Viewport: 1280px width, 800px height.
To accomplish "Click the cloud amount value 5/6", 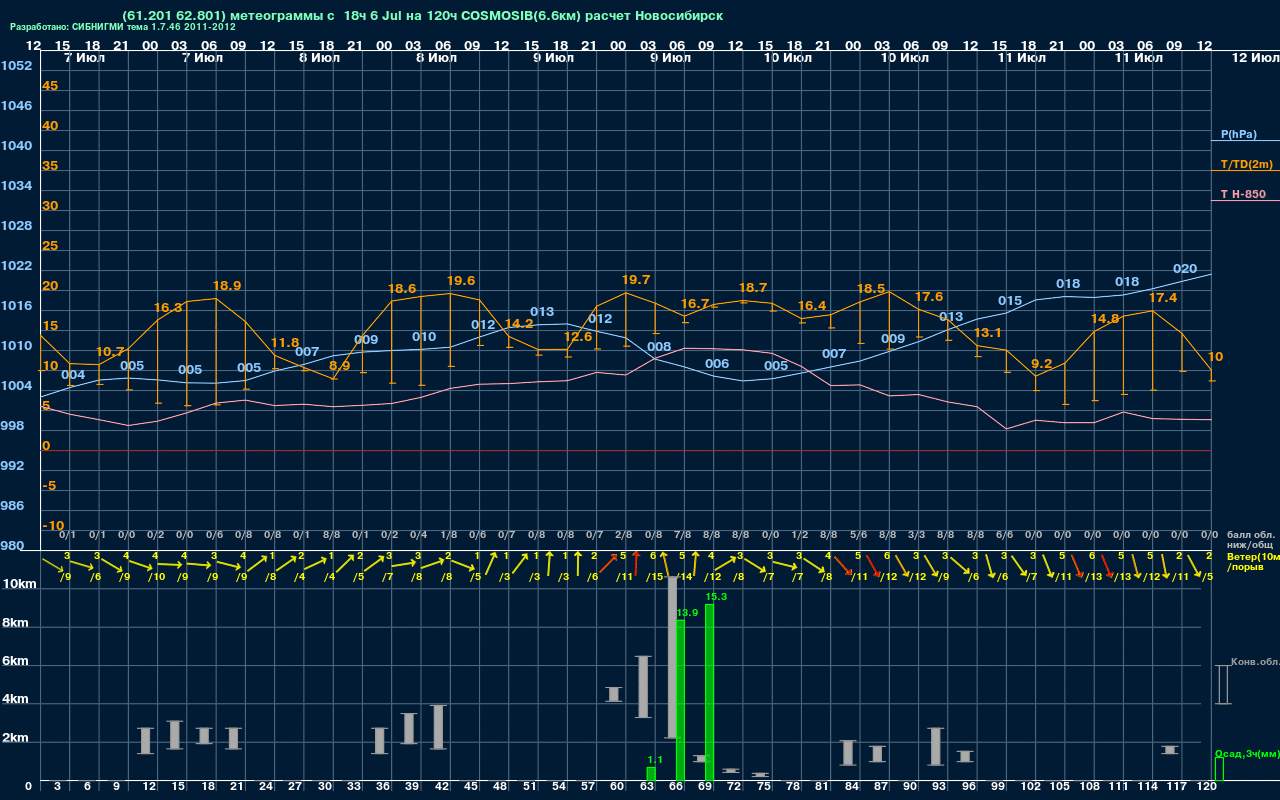I will pos(858,535).
